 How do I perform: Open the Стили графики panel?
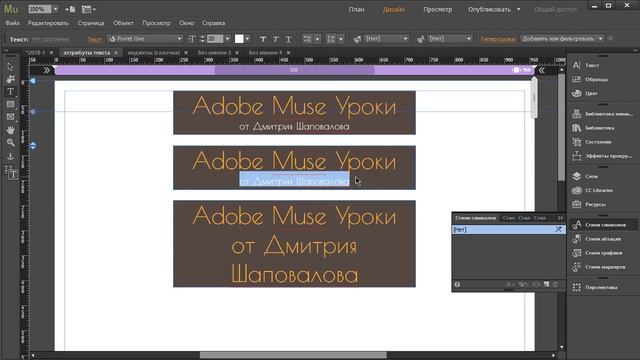click(x=597, y=253)
